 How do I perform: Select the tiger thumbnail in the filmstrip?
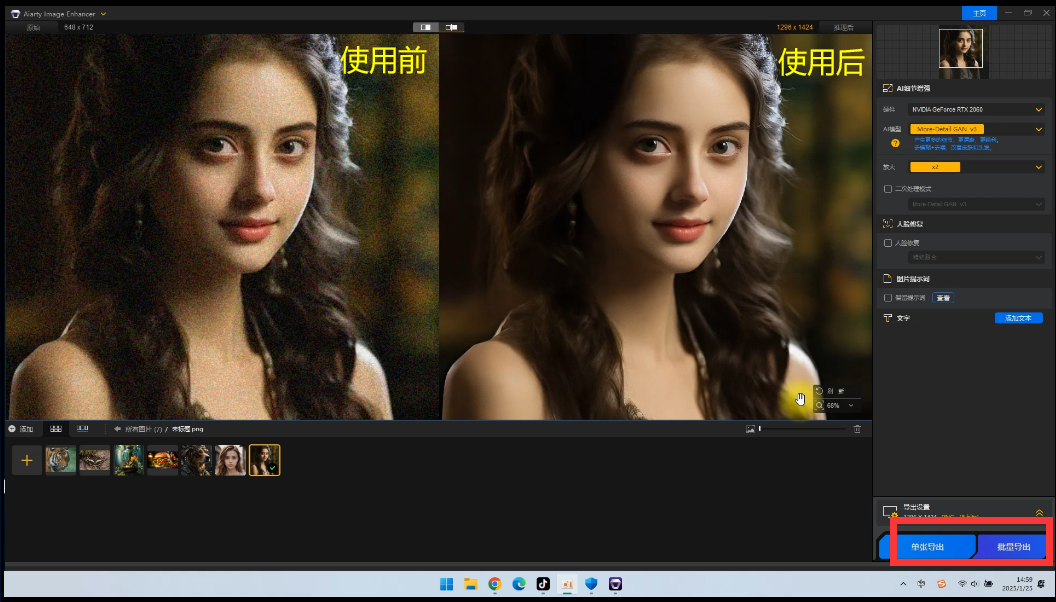tap(60, 460)
